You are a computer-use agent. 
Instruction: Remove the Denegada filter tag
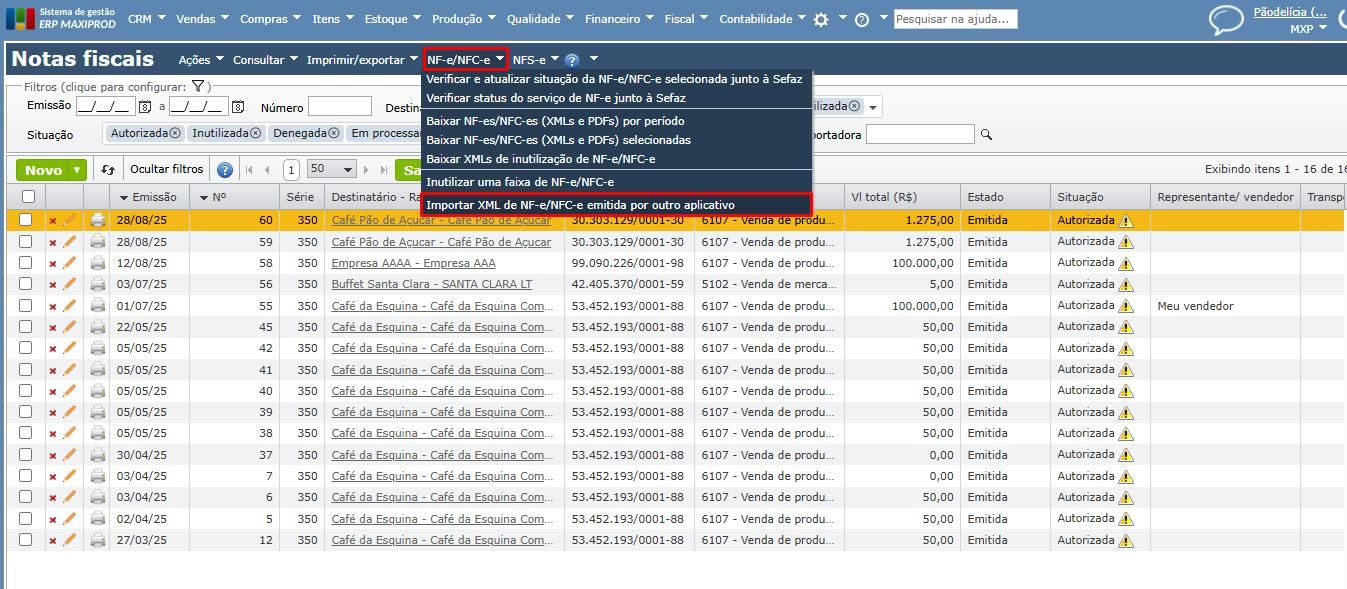click(x=333, y=133)
